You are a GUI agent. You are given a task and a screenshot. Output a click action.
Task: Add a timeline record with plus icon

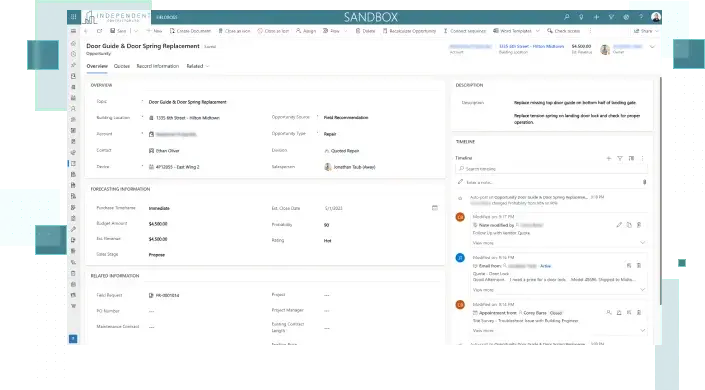(608, 158)
